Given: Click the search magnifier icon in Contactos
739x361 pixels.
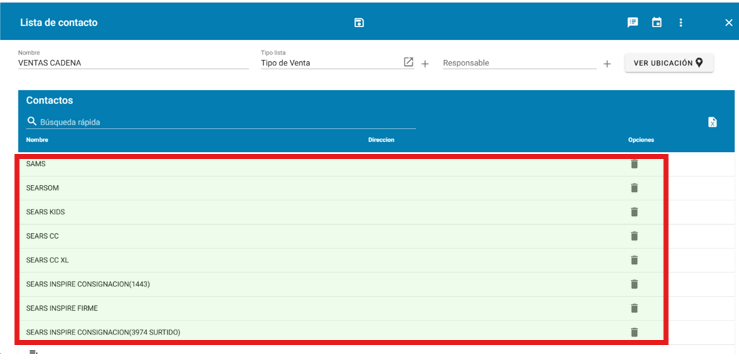Looking at the screenshot, I should click(32, 122).
